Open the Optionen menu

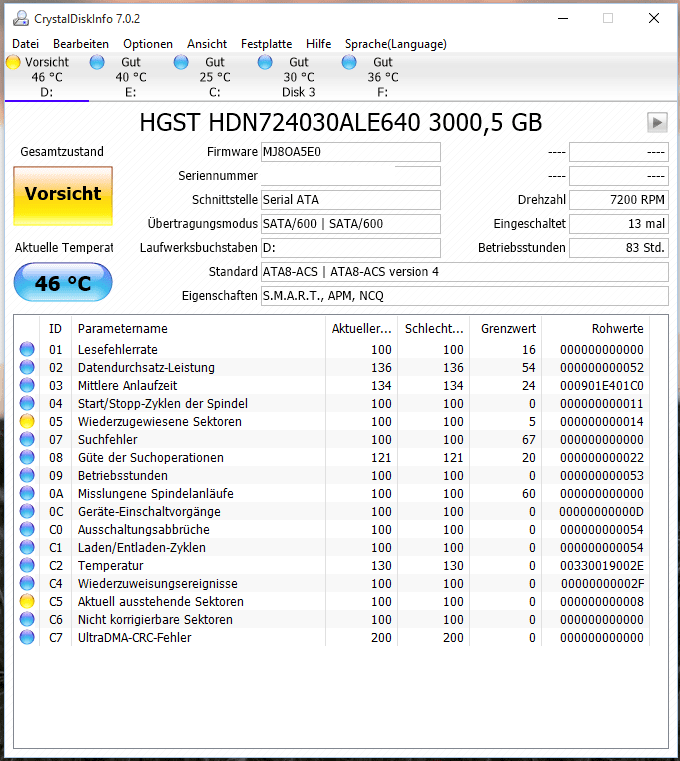148,44
